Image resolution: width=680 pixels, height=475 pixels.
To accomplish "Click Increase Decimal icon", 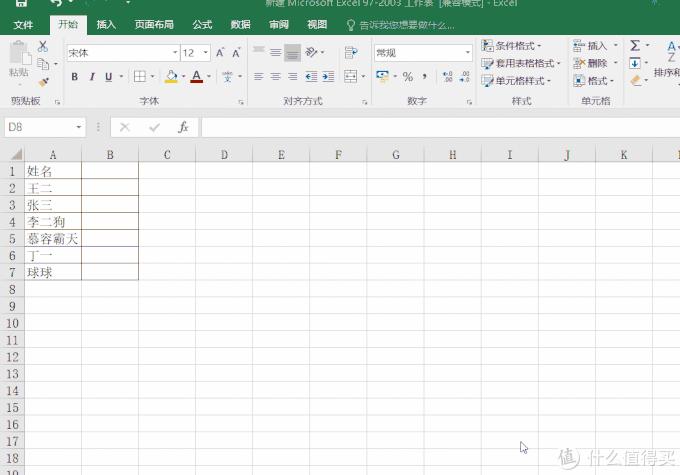I will pos(448,77).
